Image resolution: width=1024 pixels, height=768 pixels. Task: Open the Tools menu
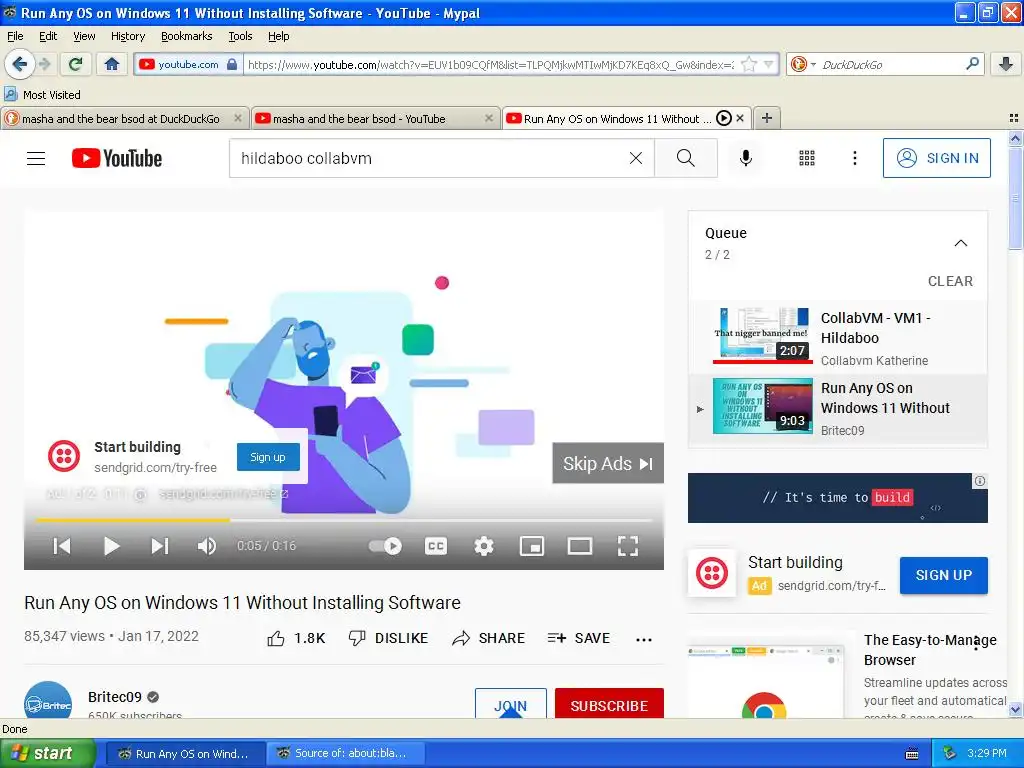[240, 36]
